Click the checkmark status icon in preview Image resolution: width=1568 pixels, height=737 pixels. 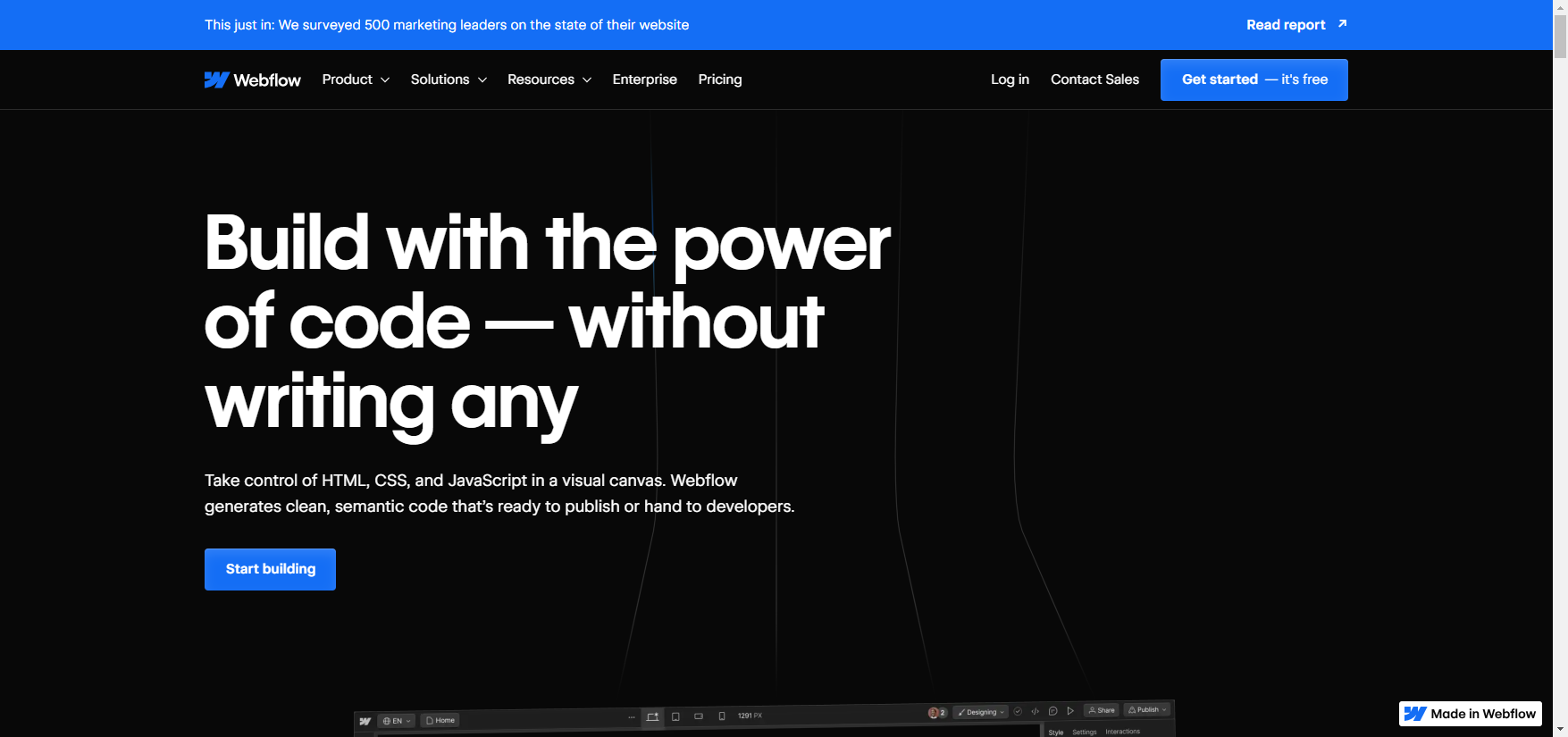1018,711
